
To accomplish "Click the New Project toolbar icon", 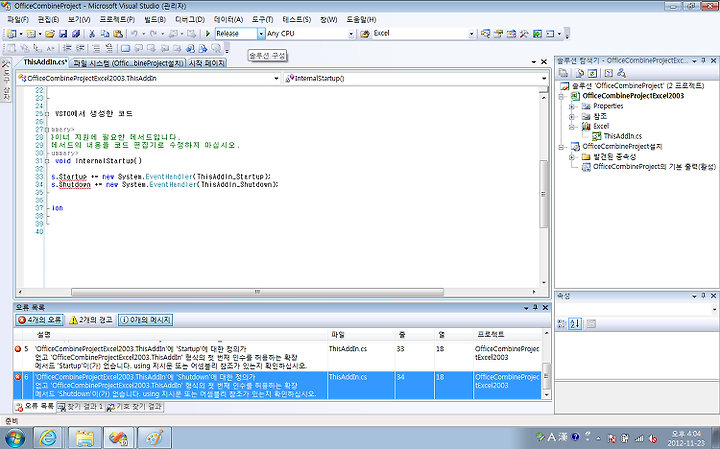I will (x=11, y=34).
